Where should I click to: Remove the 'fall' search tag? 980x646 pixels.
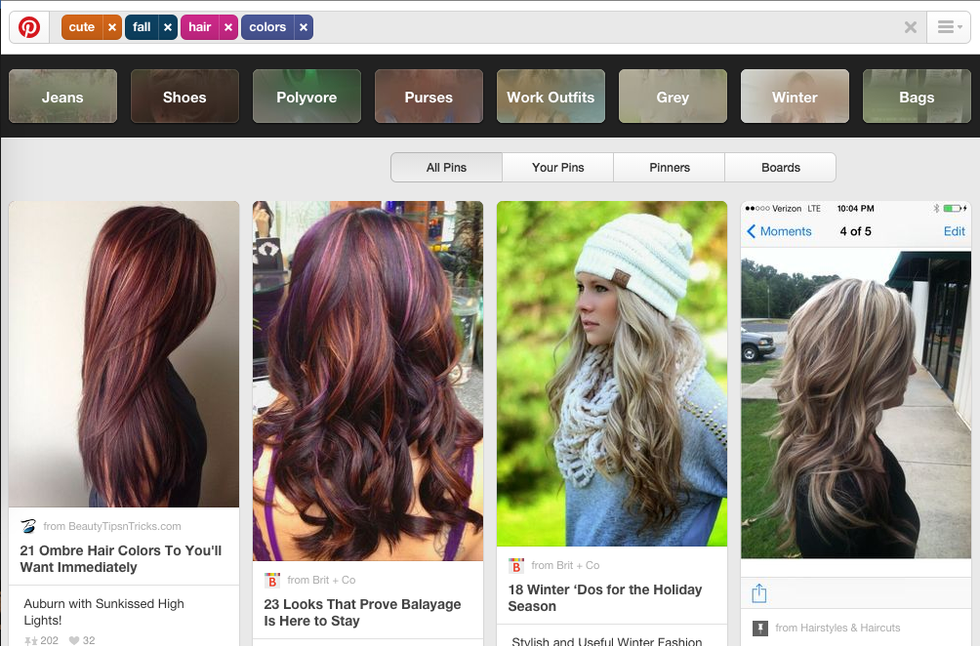(168, 27)
